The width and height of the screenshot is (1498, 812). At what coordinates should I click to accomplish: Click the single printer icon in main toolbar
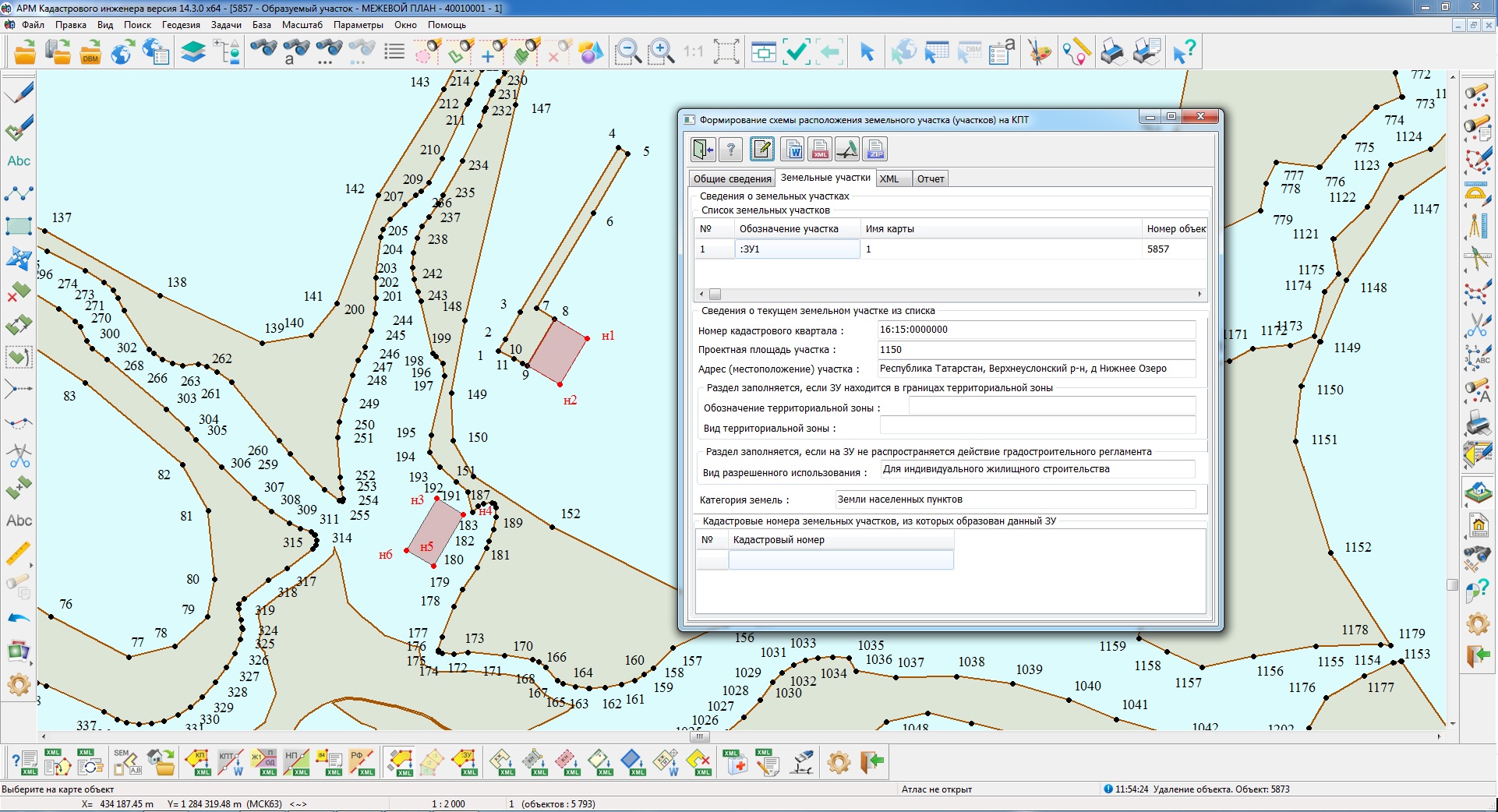(x=1113, y=53)
